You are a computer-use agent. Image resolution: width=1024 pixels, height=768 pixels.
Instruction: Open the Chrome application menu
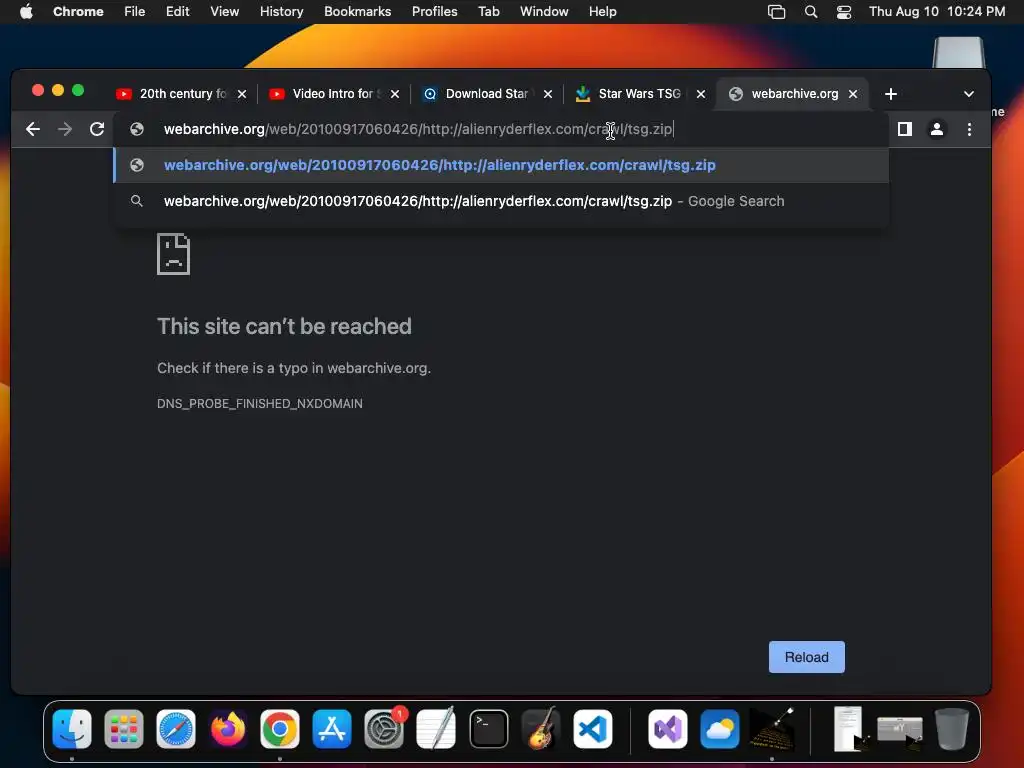tap(78, 12)
